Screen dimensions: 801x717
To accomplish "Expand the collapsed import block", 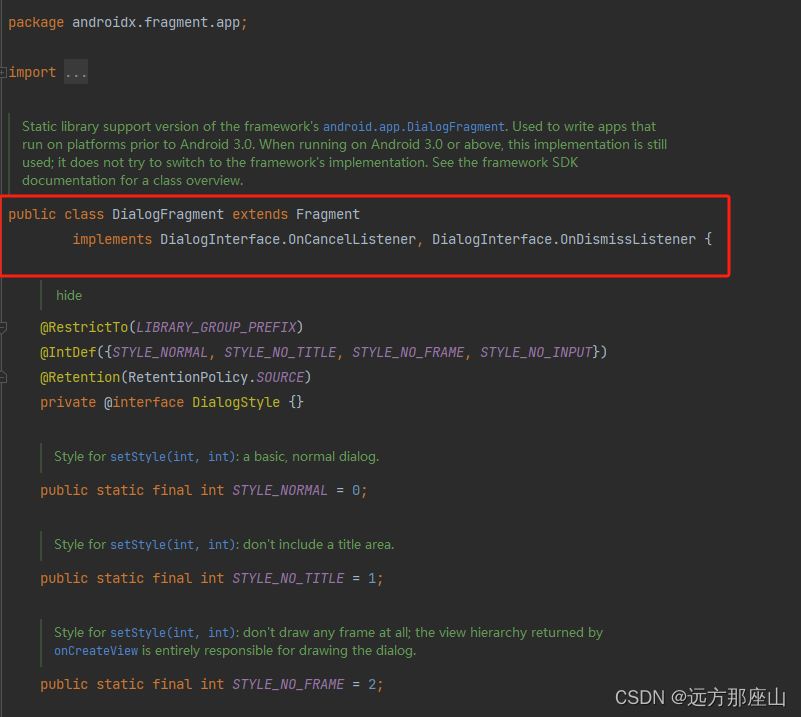I will click(3, 73).
